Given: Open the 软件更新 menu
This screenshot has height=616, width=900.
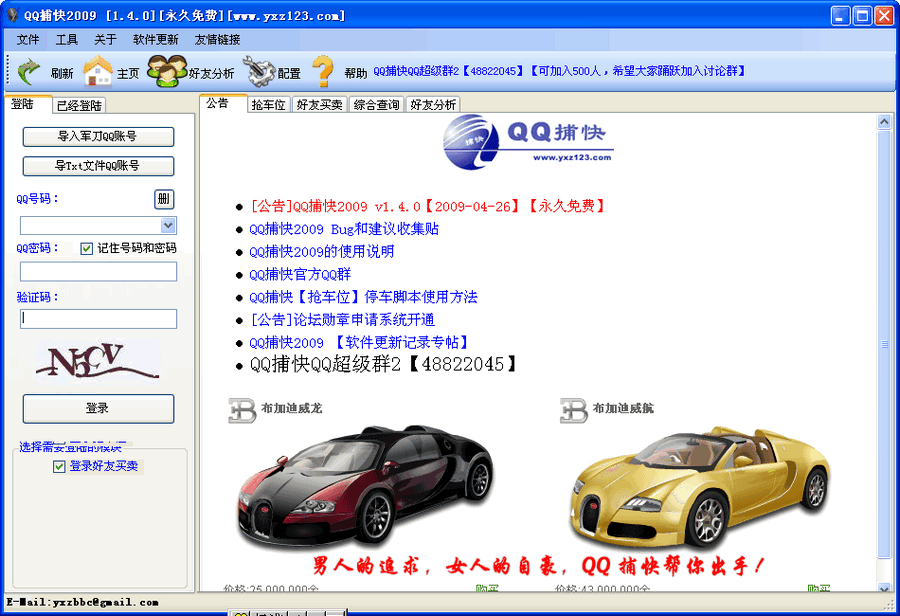Looking at the screenshot, I should pos(156,40).
